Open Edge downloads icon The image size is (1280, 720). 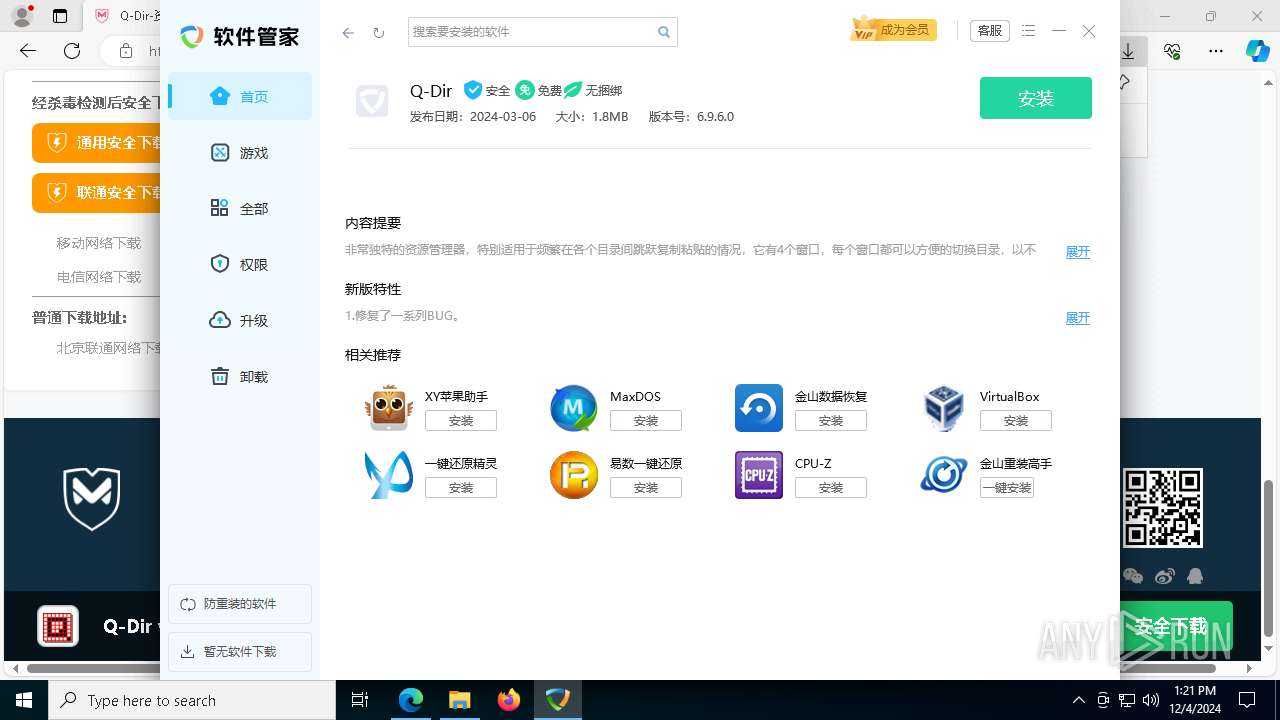click(x=1129, y=51)
